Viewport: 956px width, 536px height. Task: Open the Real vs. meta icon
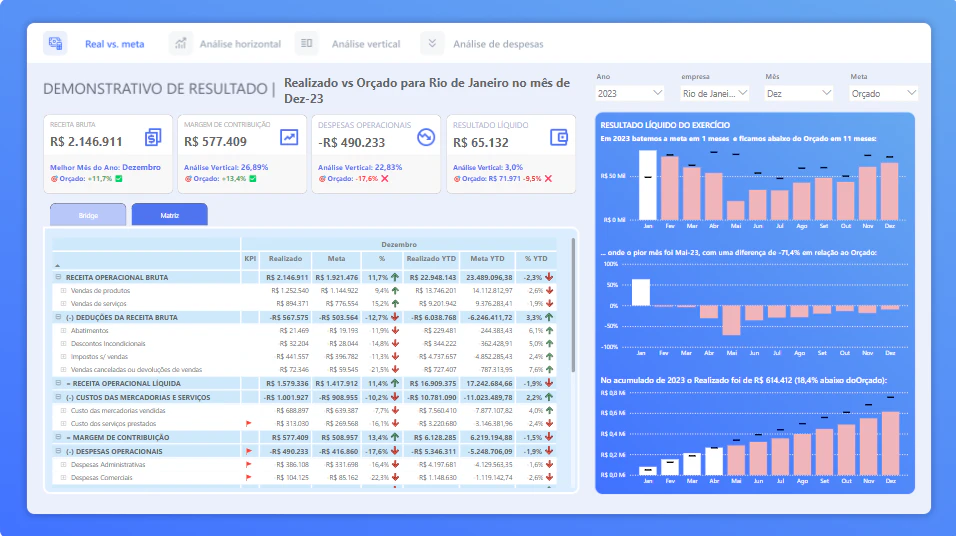tap(55, 43)
